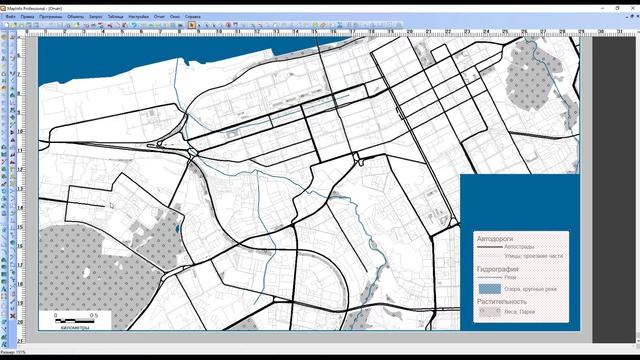This screenshot has width=640, height=360.
Task: Click the red Cut icon in toolbar
Action: coord(110,25)
